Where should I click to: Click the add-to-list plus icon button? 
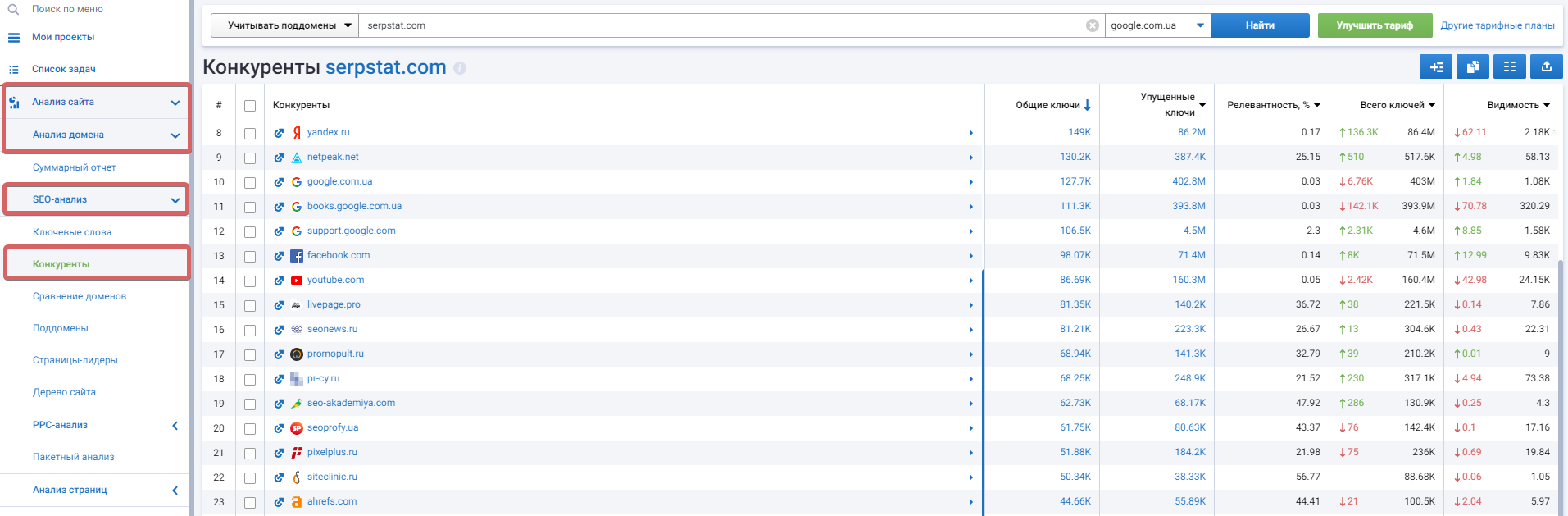1435,67
